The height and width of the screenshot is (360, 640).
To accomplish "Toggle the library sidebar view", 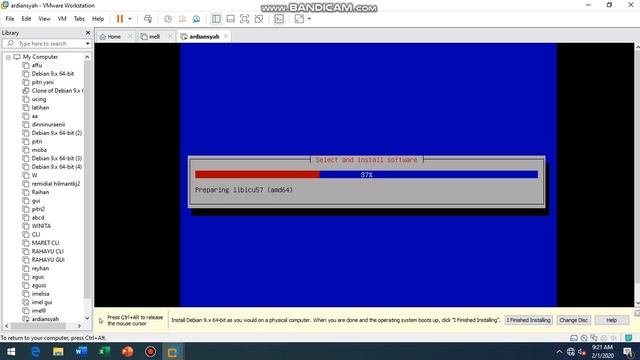I will point(216,19).
